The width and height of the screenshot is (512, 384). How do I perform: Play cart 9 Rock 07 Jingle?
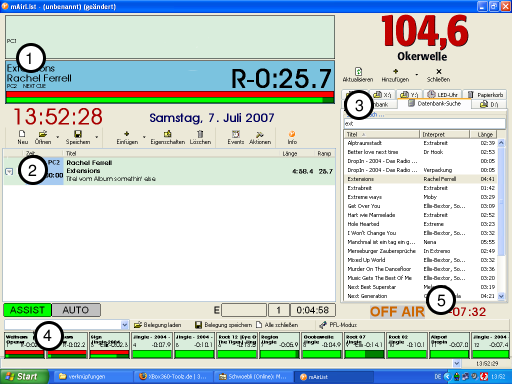[x=364, y=345]
